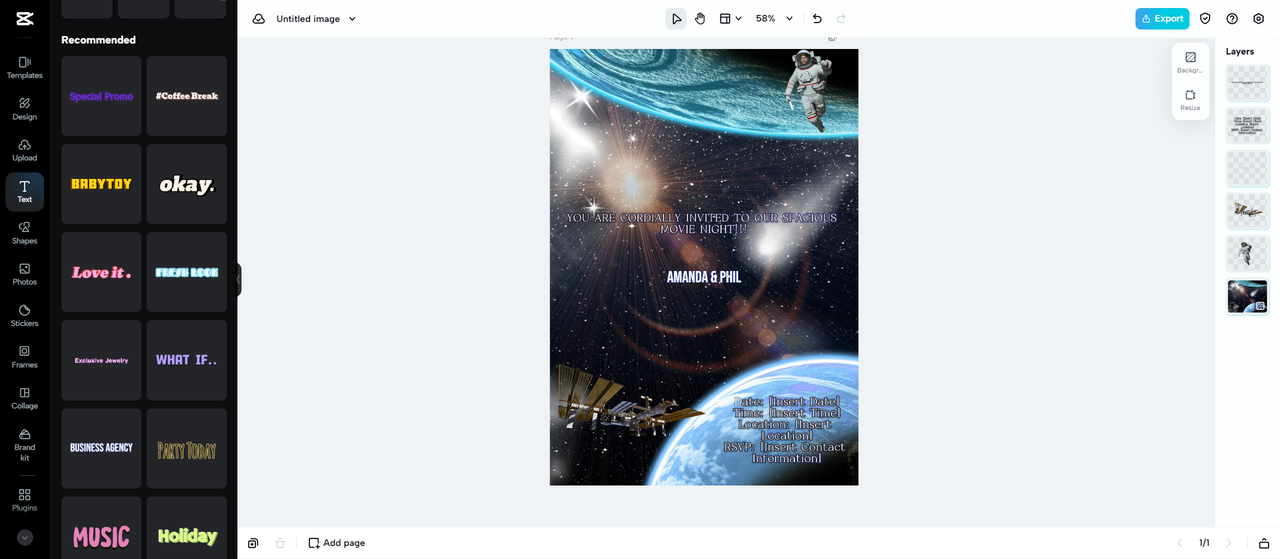Open the shield privacy icon
This screenshot has height=559, width=1280.
(1205, 18)
